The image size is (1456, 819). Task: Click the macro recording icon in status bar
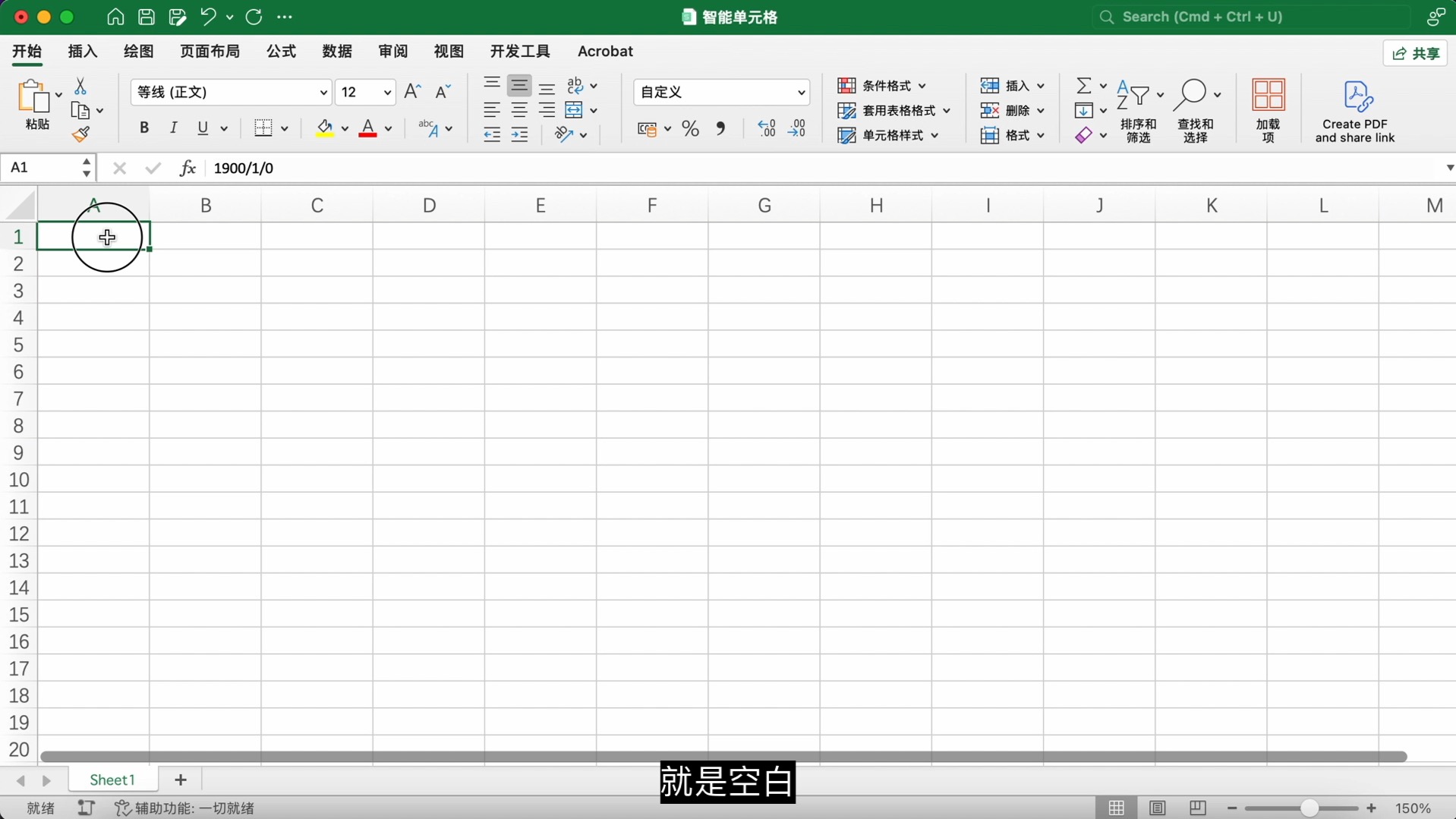click(x=86, y=808)
